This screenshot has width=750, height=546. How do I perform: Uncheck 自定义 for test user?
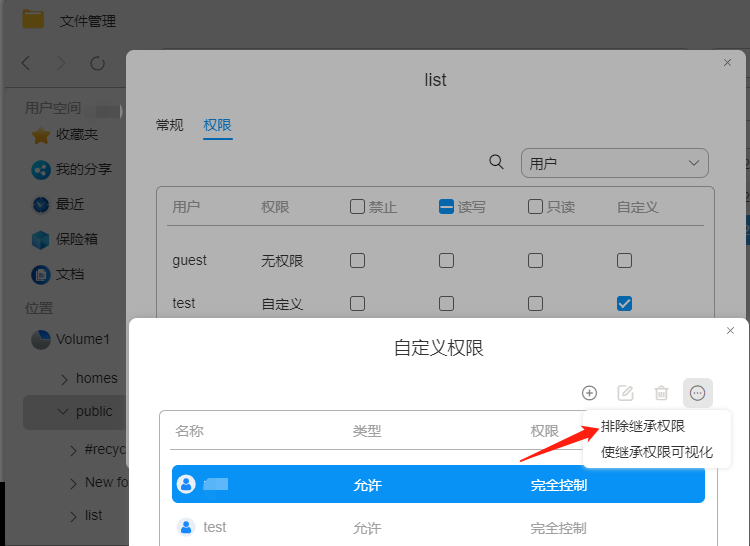pyautogui.click(x=624, y=304)
